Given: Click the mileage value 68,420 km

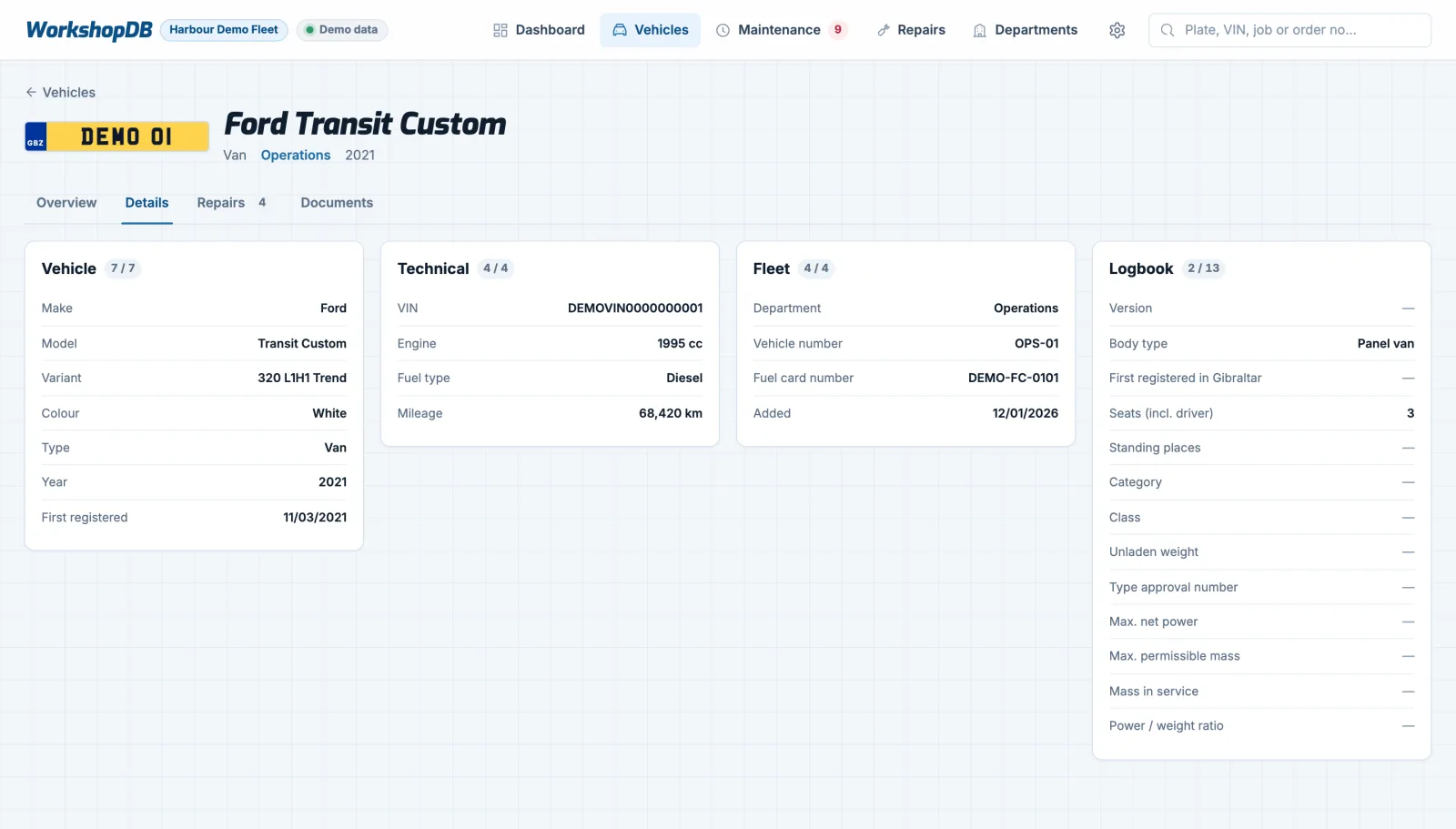Looking at the screenshot, I should coord(671,413).
